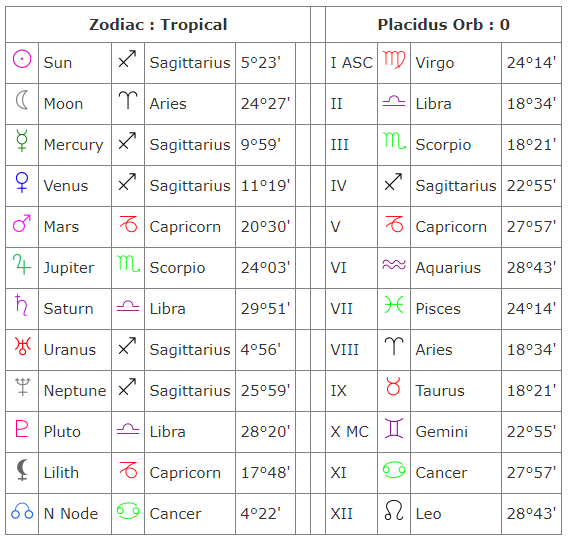577x546 pixels.
Task: Click the Zodiac : Tropical header
Action: click(x=158, y=25)
